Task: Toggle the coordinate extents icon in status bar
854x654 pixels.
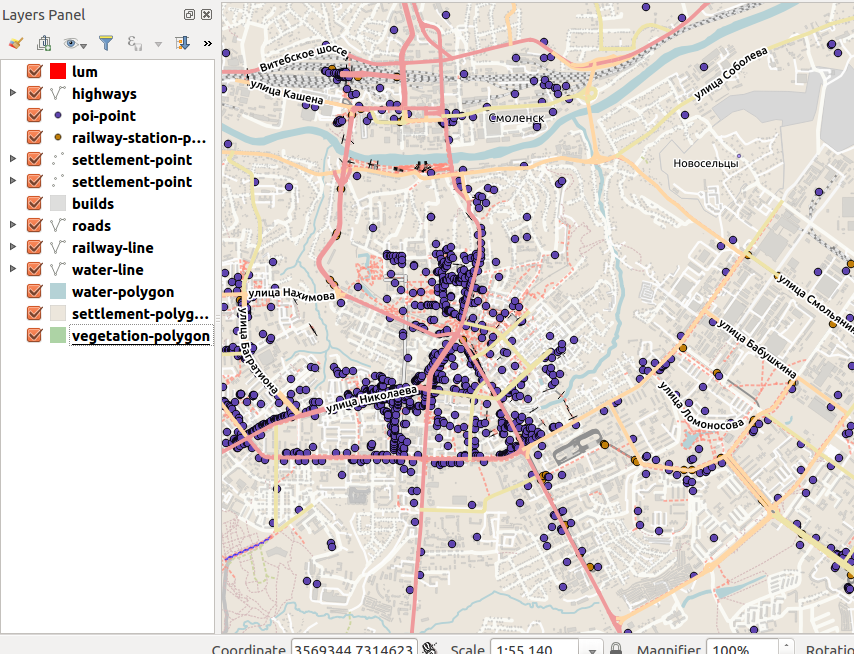Action: (431, 649)
